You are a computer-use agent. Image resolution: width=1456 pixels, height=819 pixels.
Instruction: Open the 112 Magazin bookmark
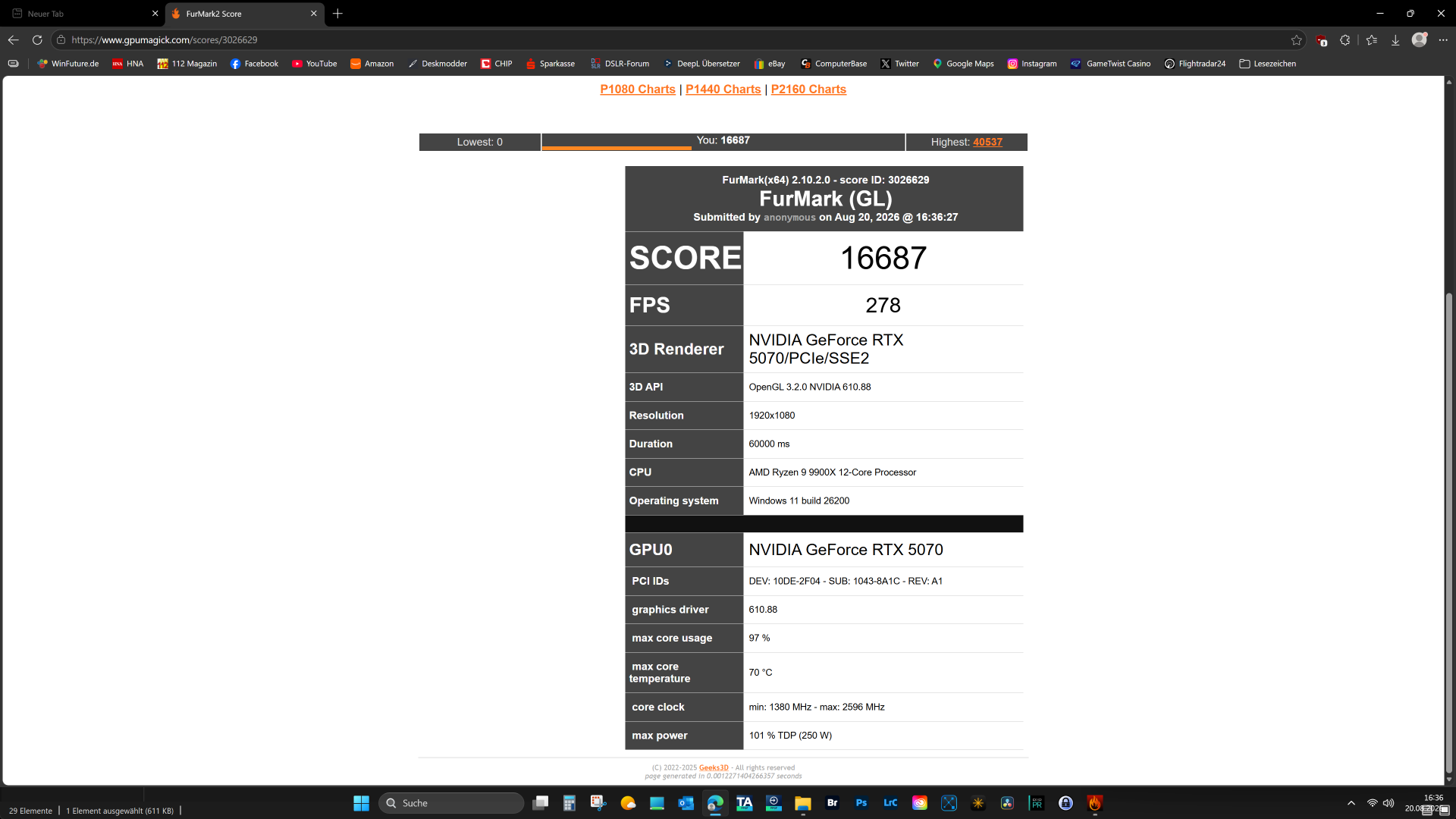187,64
